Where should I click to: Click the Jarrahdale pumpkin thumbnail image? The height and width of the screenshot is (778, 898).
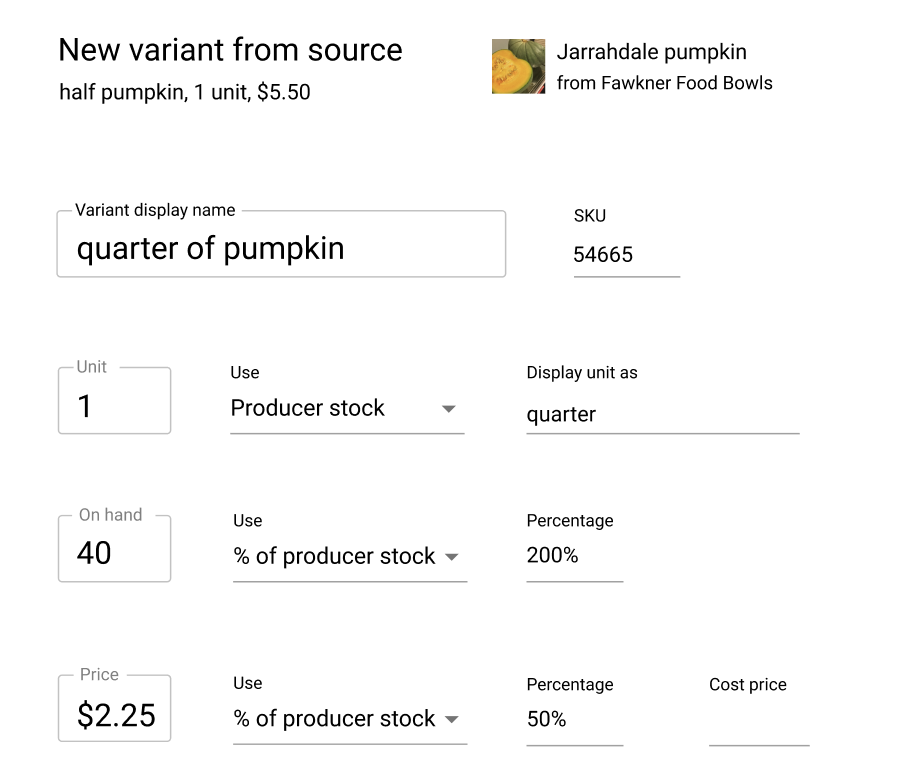(518, 67)
